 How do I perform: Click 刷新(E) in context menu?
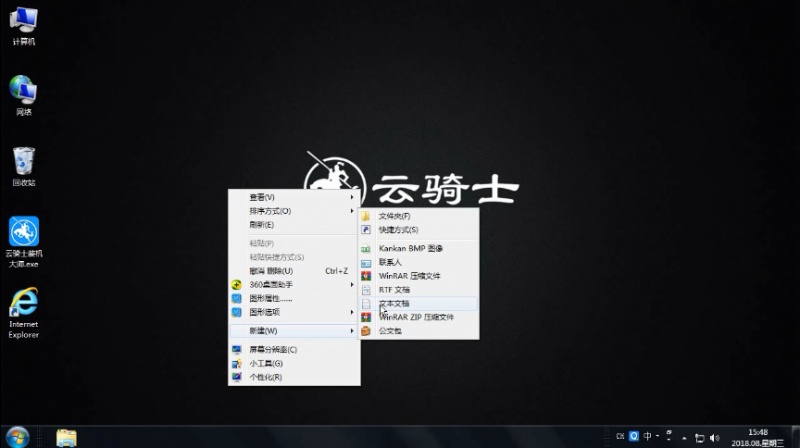pyautogui.click(x=294, y=225)
